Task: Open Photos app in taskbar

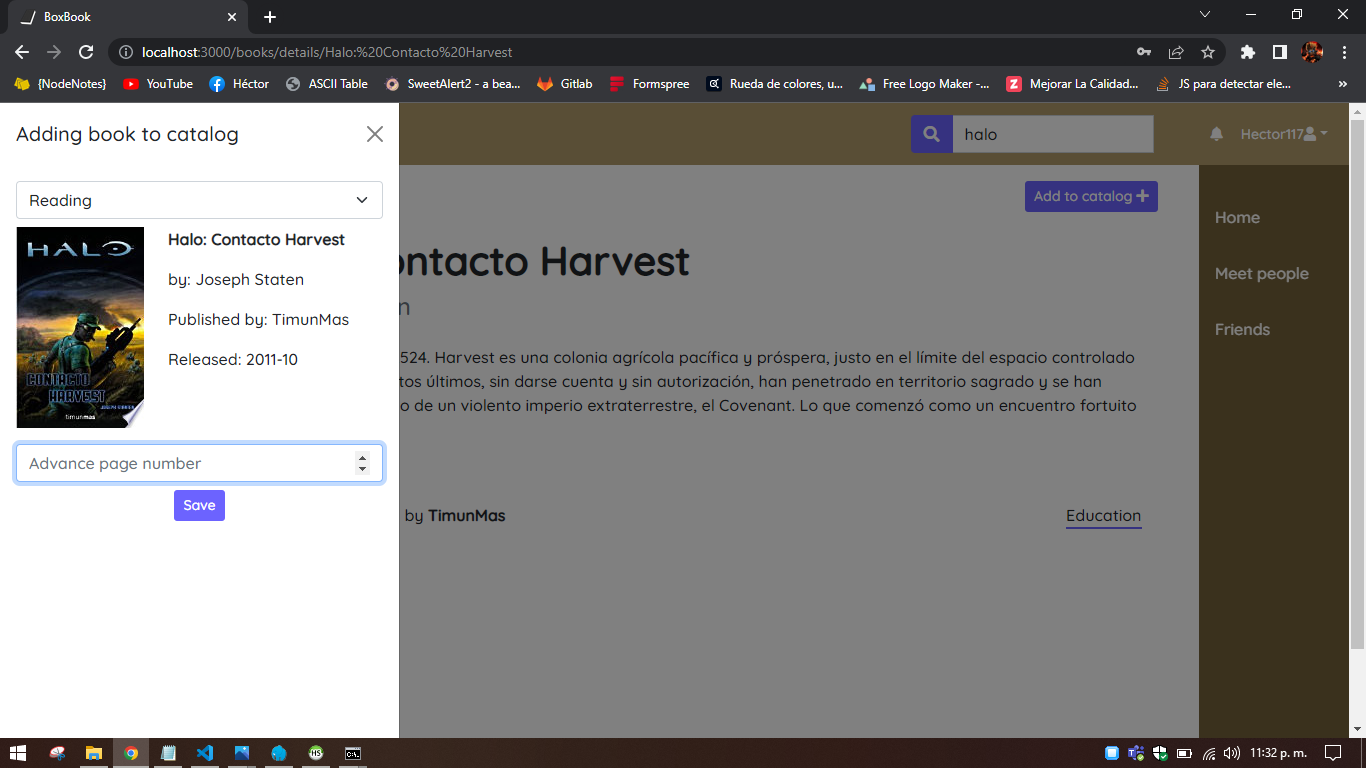Action: pyautogui.click(x=242, y=753)
